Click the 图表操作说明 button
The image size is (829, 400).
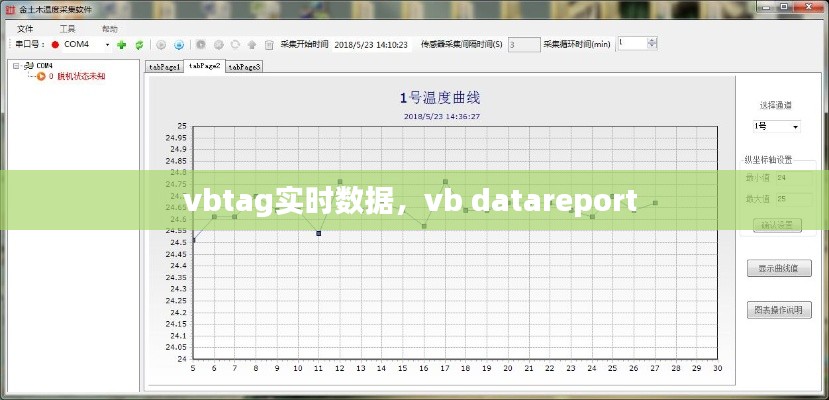coord(778,310)
